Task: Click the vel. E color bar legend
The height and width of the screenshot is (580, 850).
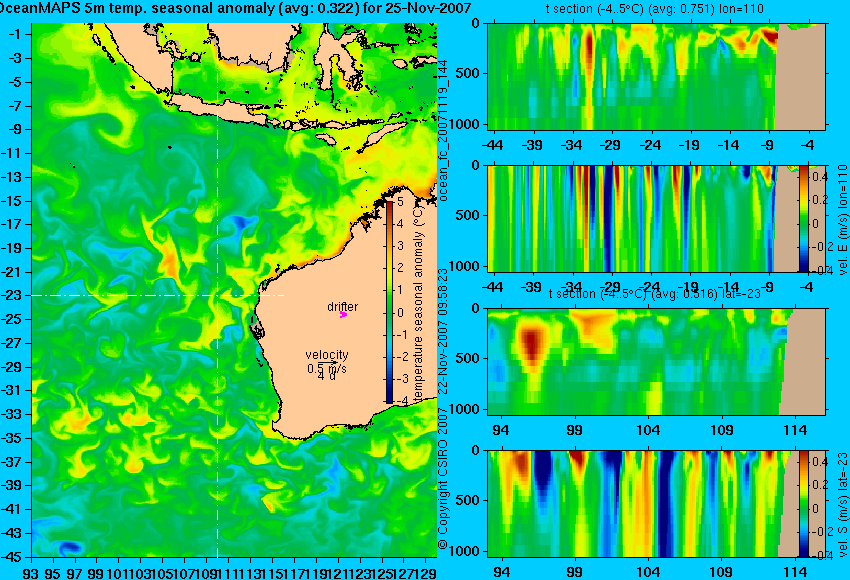Action: tap(803, 218)
